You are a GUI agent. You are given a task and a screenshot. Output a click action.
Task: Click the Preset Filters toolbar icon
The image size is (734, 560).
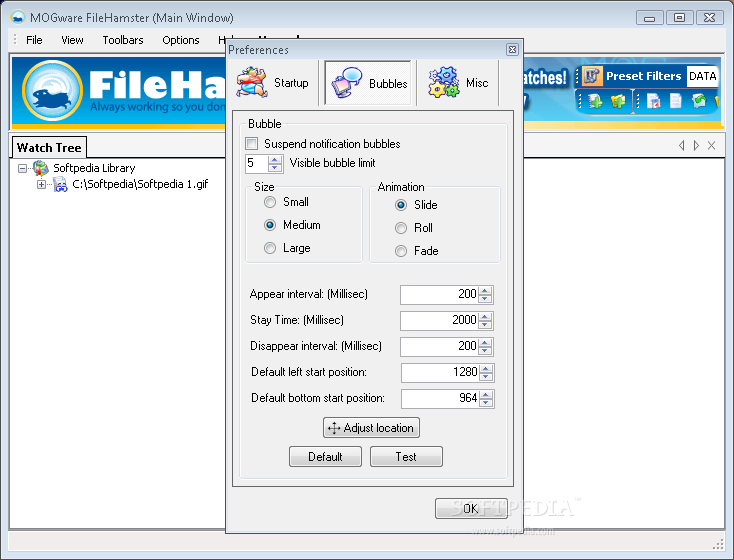(592, 76)
